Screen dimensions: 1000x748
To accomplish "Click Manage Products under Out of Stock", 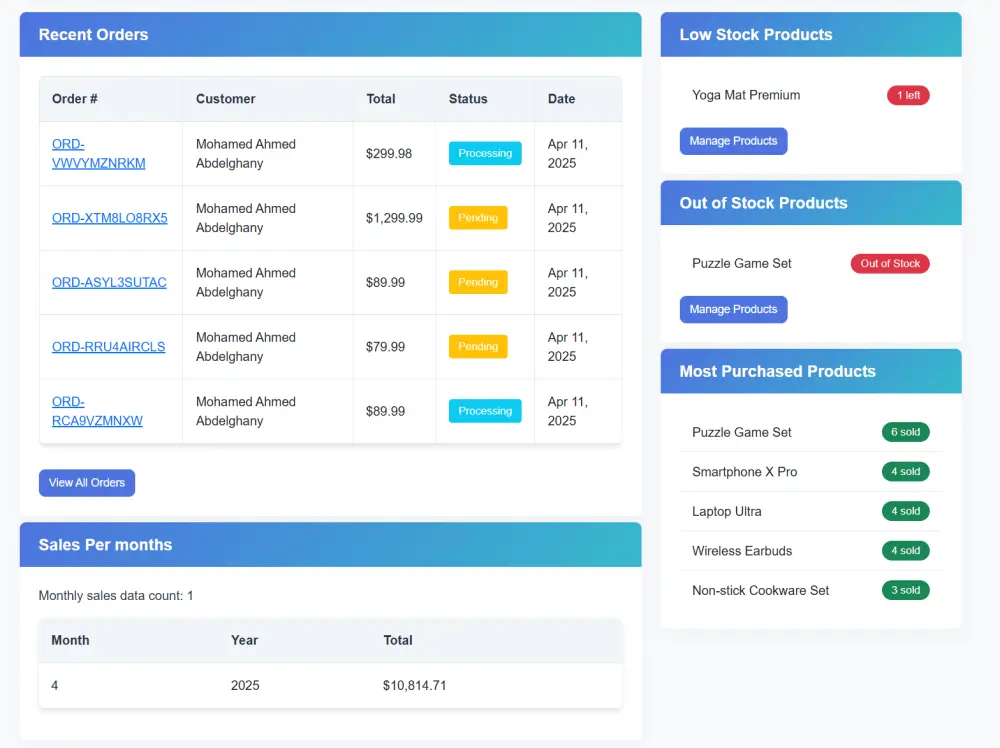I will [x=733, y=309].
